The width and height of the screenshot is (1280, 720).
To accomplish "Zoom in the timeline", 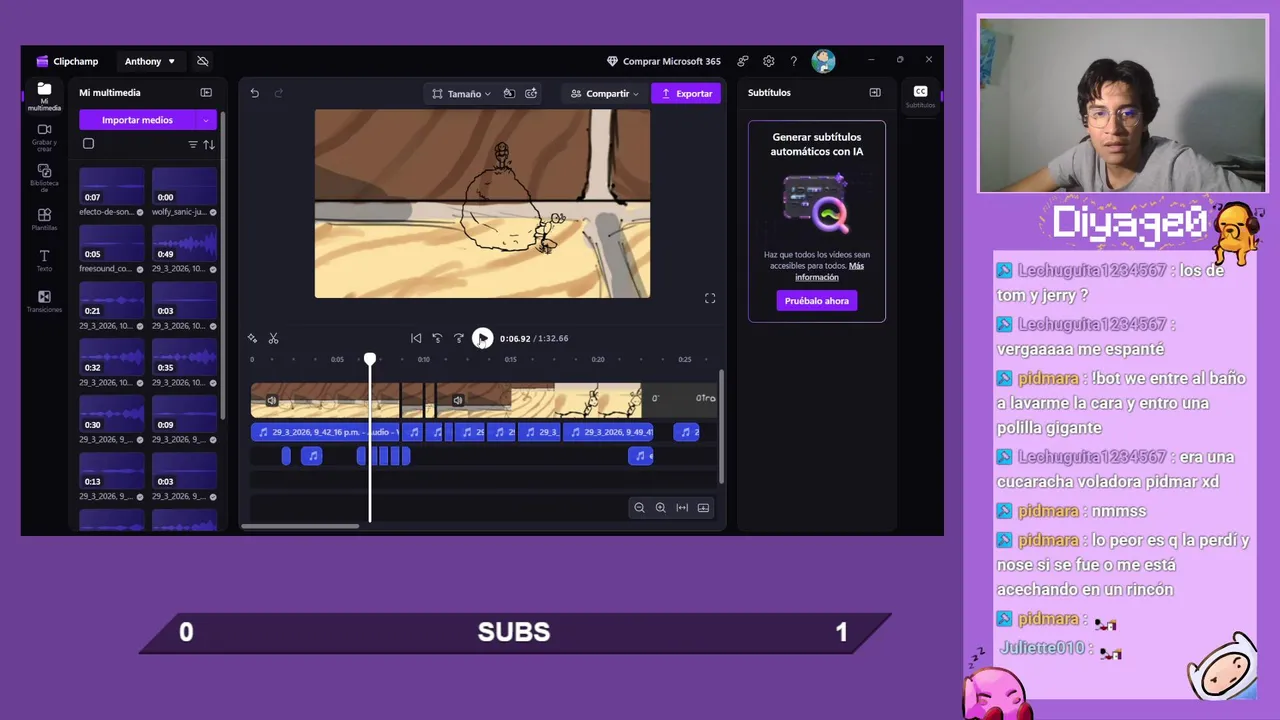I will coord(660,508).
